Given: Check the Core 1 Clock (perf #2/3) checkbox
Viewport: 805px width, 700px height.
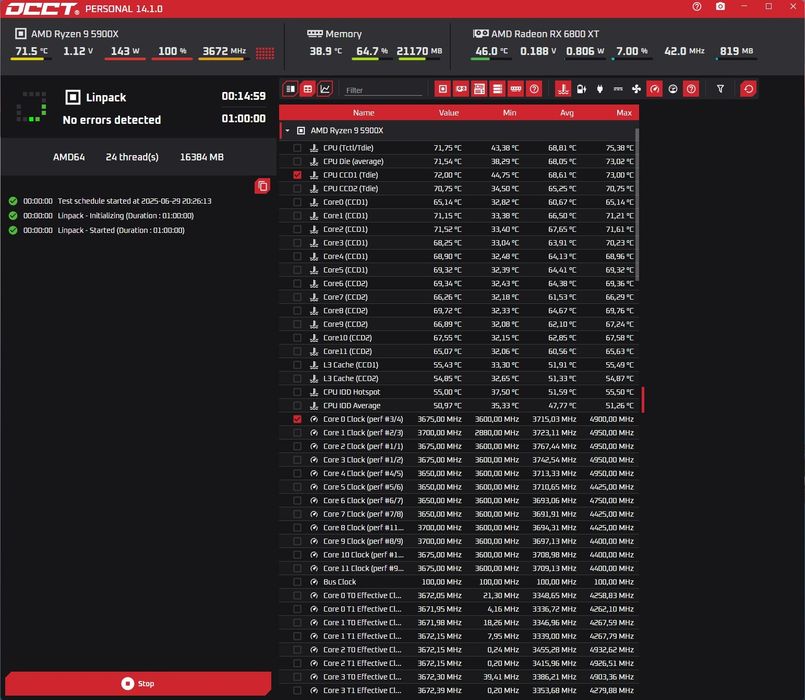Looking at the screenshot, I should pyautogui.click(x=297, y=433).
